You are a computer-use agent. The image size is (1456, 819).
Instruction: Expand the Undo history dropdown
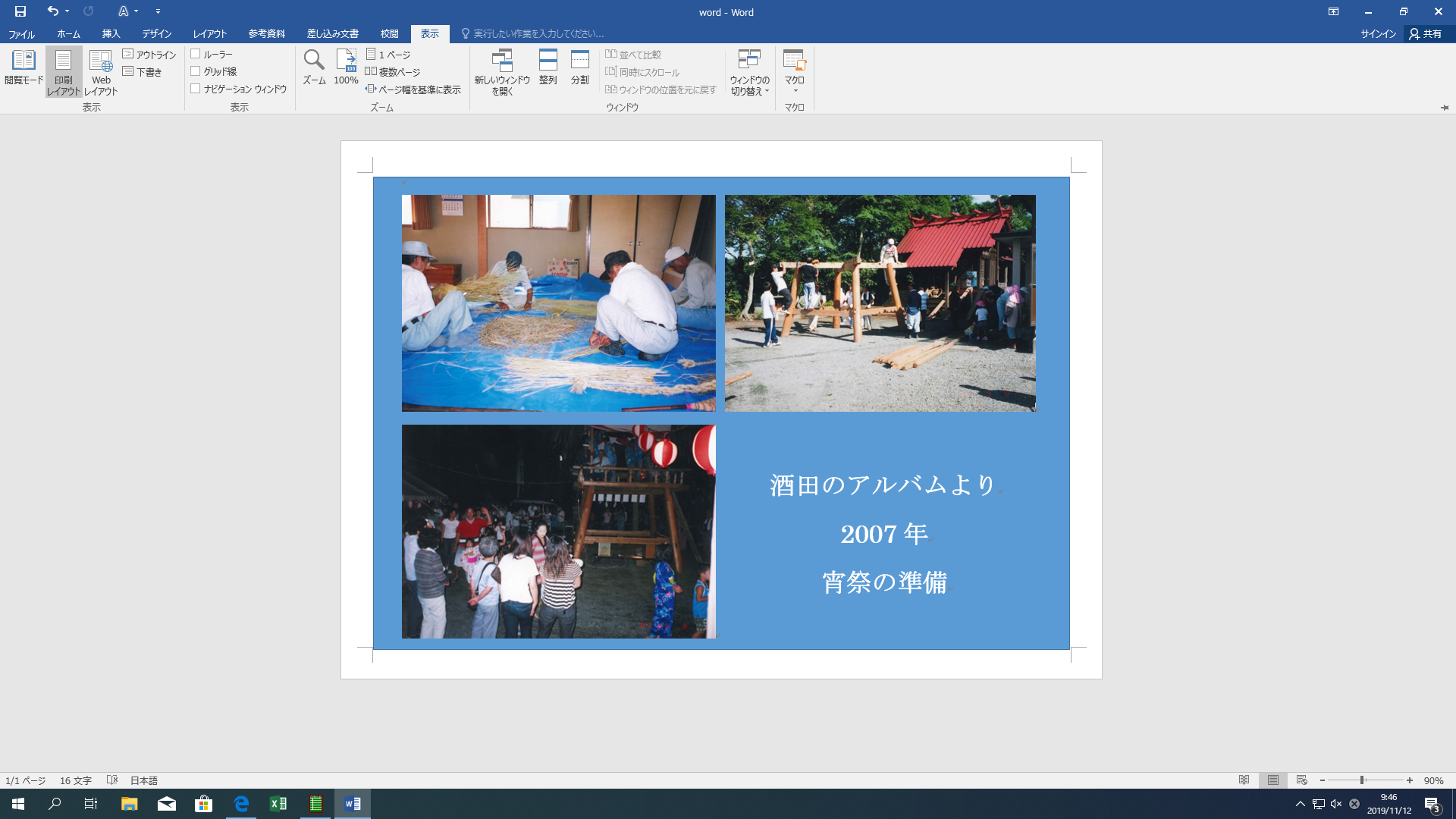pos(67,11)
